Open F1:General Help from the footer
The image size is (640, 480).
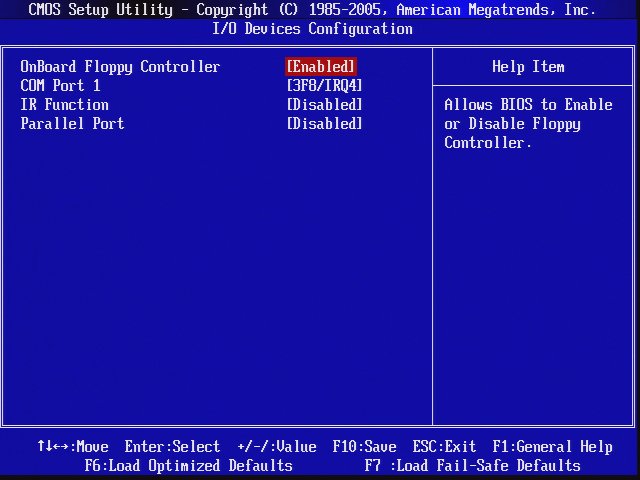[552, 447]
